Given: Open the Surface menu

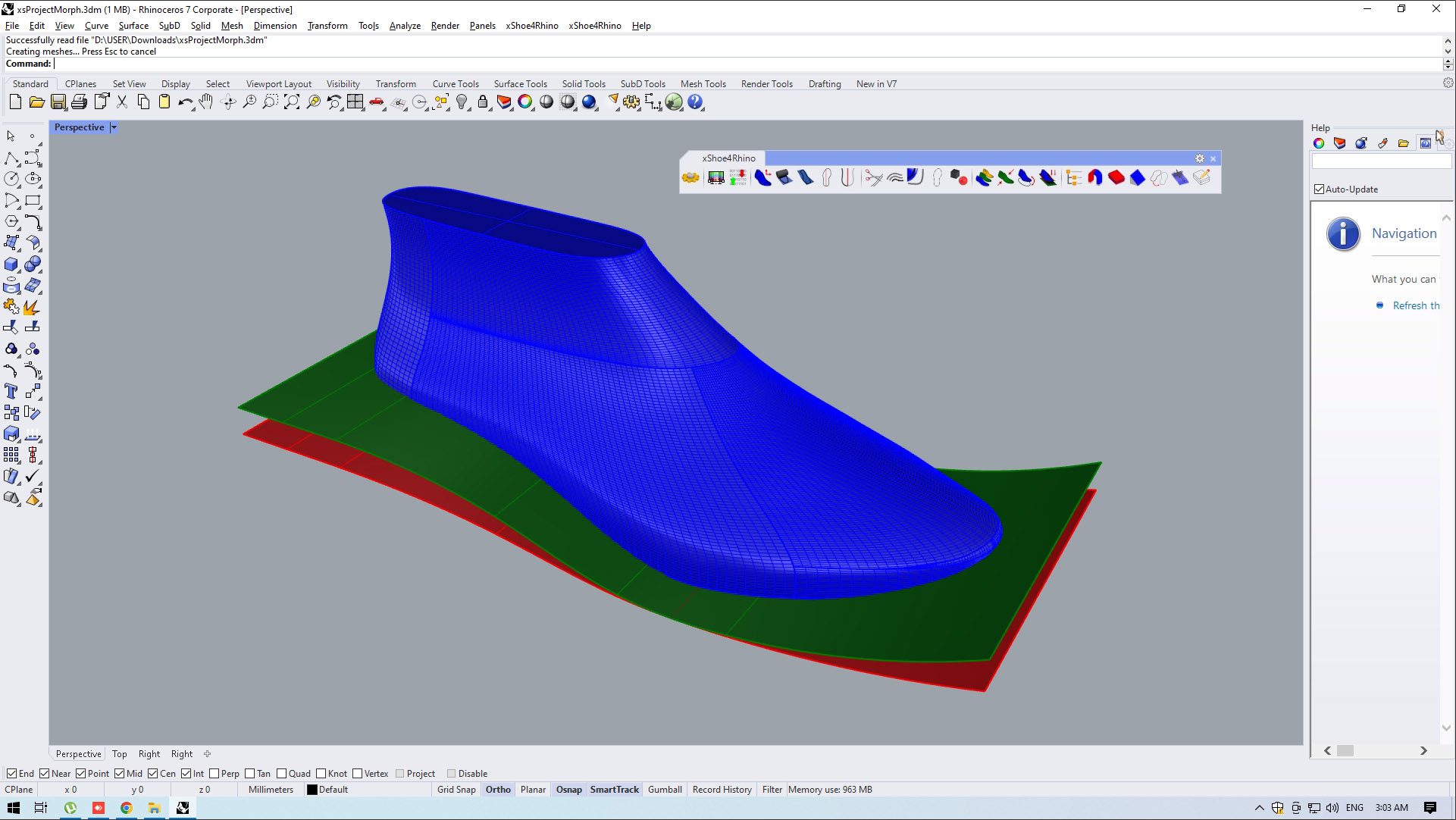Looking at the screenshot, I should (x=133, y=26).
